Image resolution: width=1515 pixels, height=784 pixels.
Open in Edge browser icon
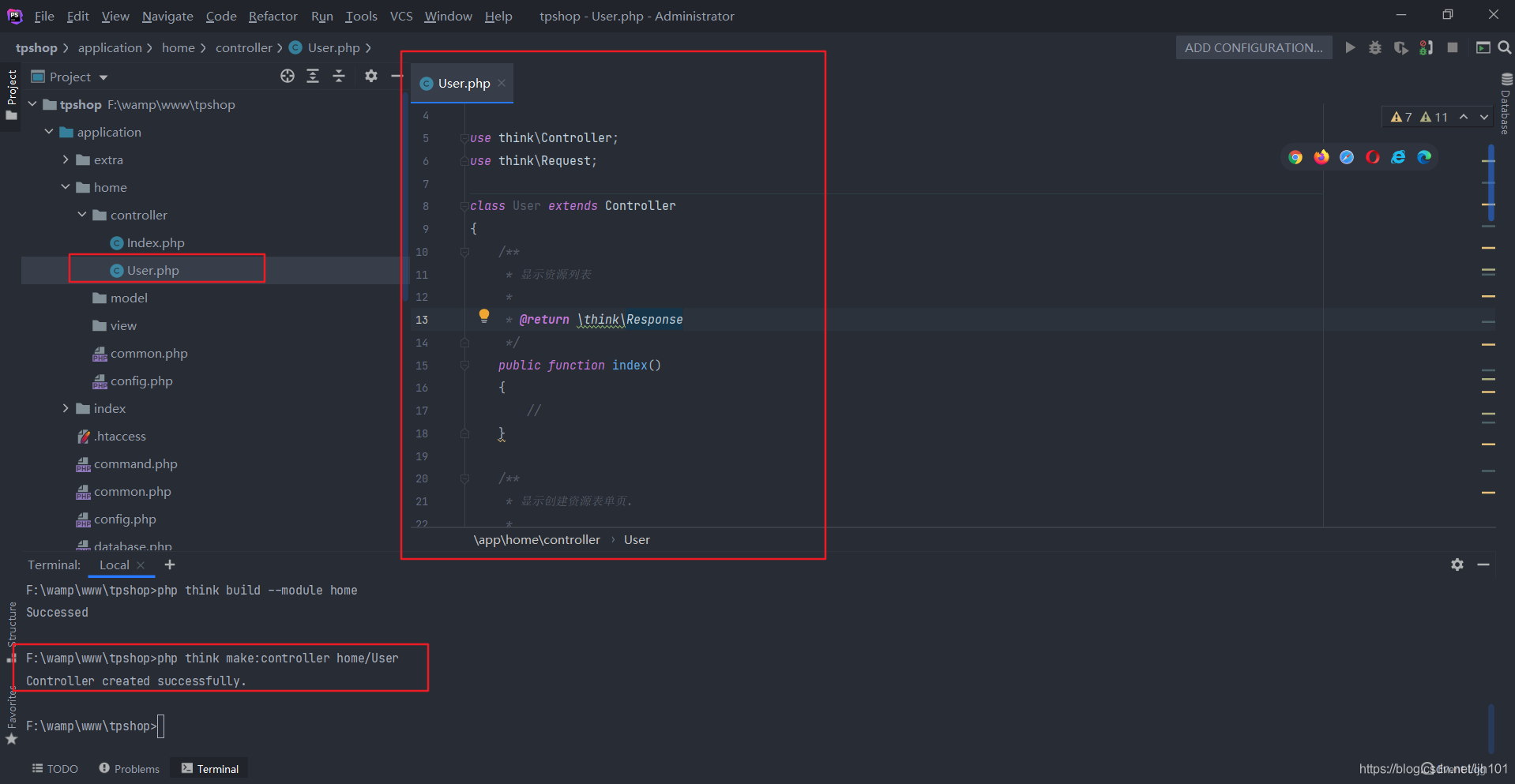1424,157
